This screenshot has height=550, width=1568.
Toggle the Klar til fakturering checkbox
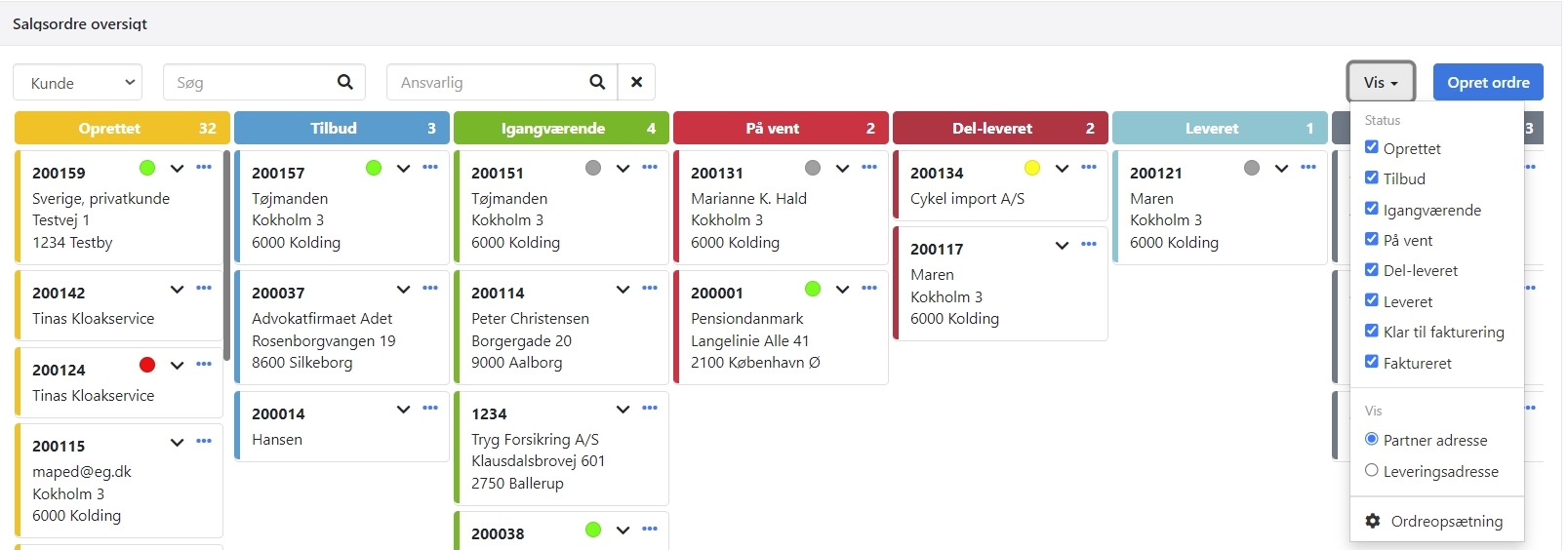coord(1372,331)
